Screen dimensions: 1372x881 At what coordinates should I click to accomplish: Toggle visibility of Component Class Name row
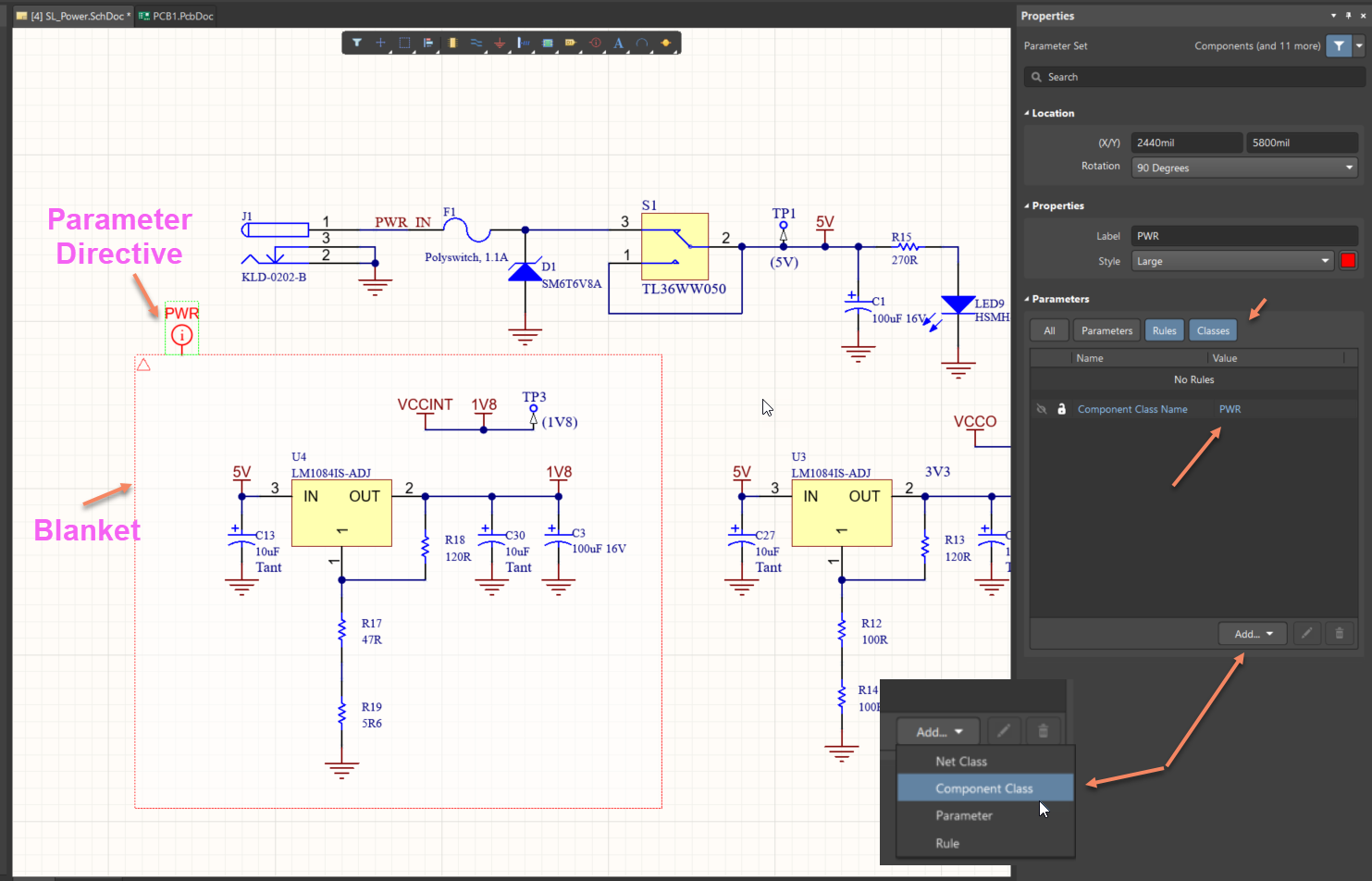coord(1042,409)
